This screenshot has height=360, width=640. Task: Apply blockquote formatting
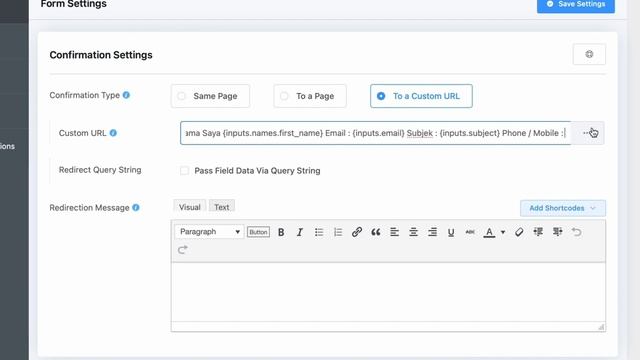[x=376, y=232]
